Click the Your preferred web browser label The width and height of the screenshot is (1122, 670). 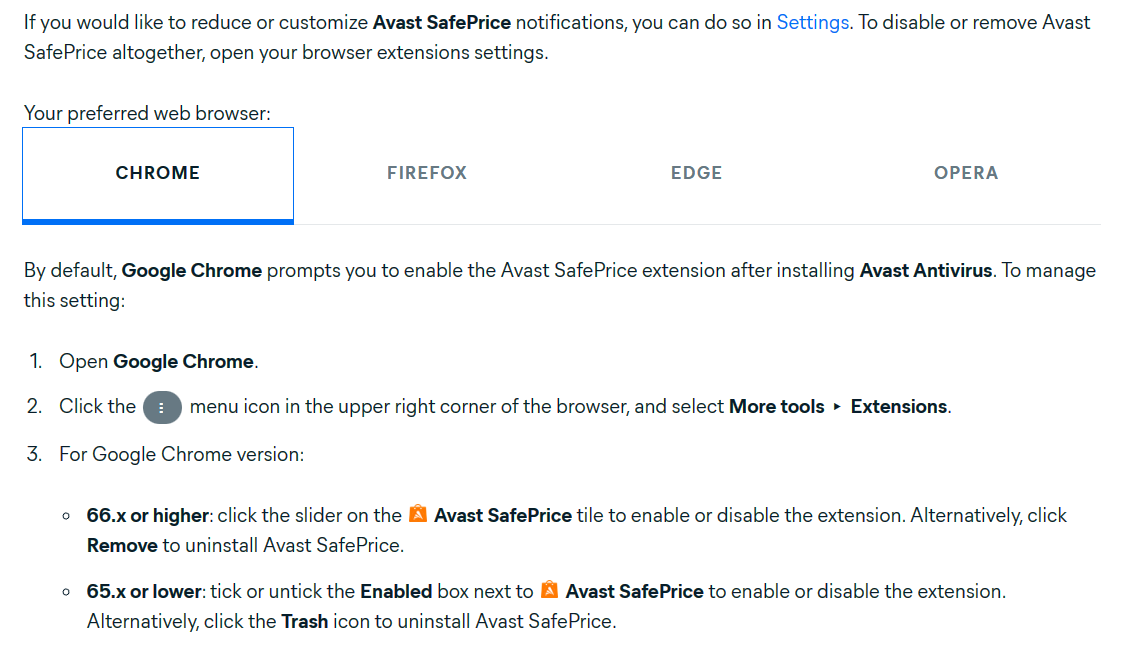pos(147,114)
